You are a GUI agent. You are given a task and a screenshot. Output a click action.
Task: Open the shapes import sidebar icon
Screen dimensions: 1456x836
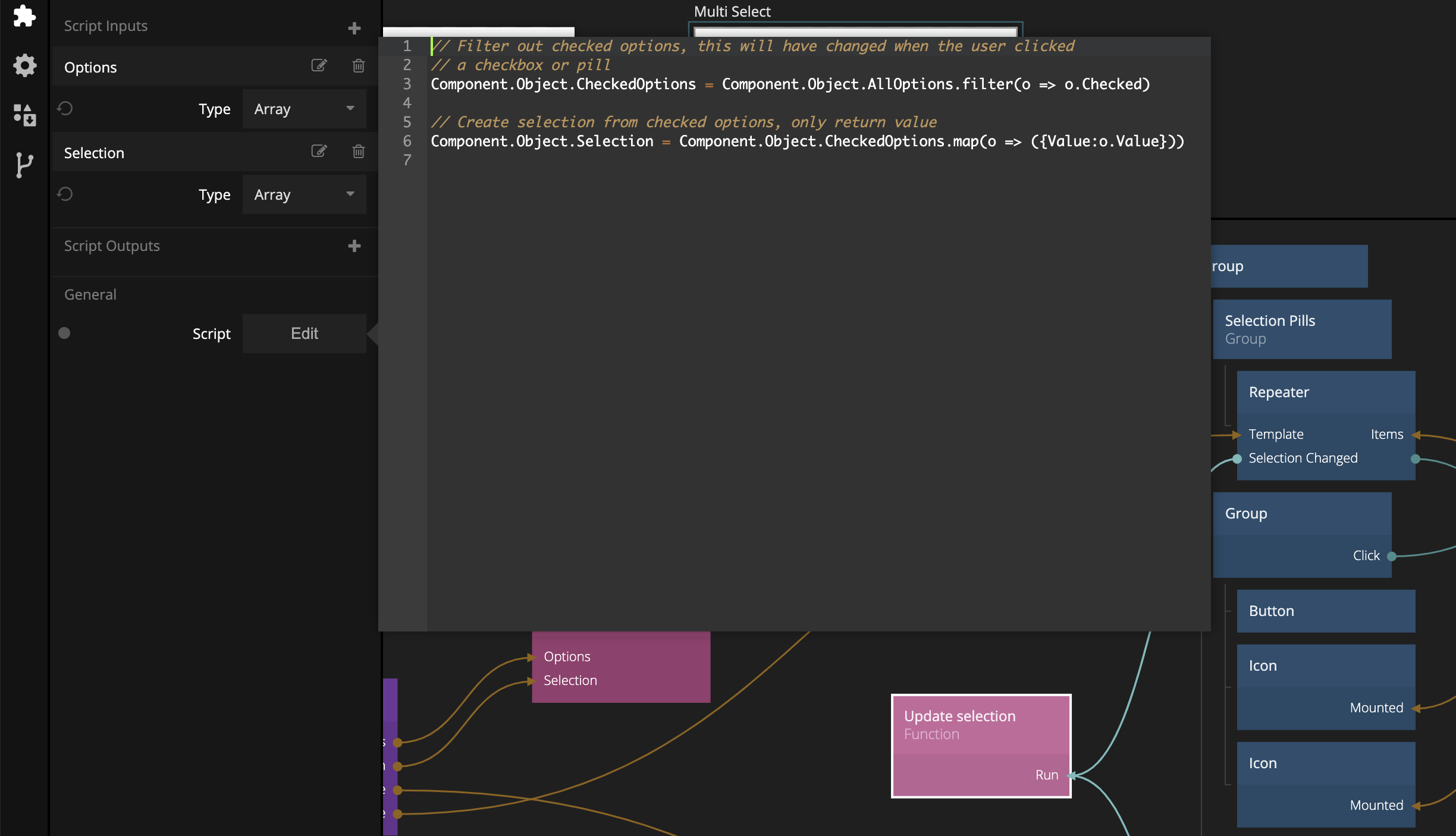24,115
